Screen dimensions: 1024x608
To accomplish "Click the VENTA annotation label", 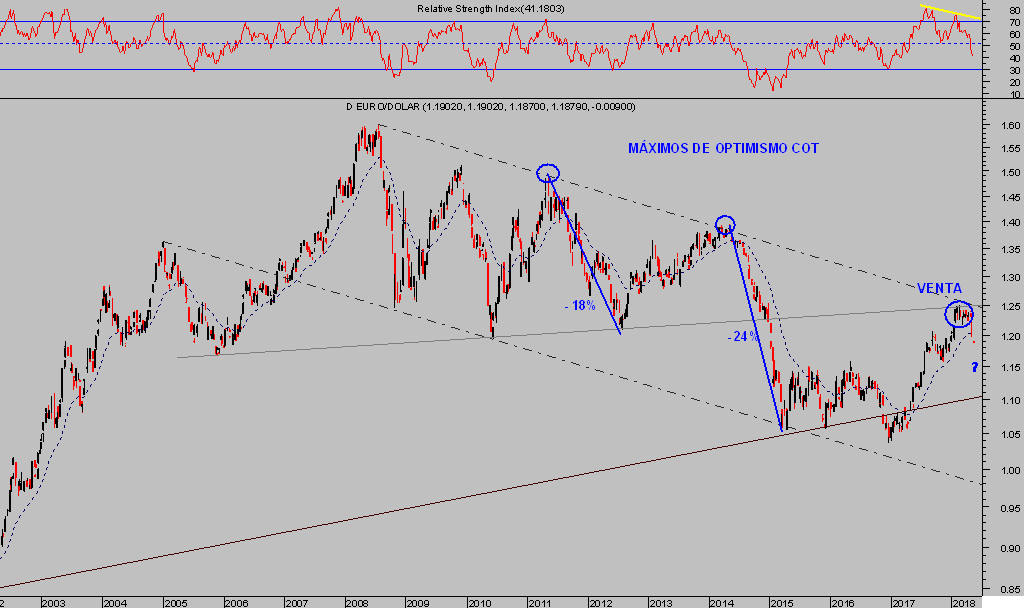I will coord(939,288).
